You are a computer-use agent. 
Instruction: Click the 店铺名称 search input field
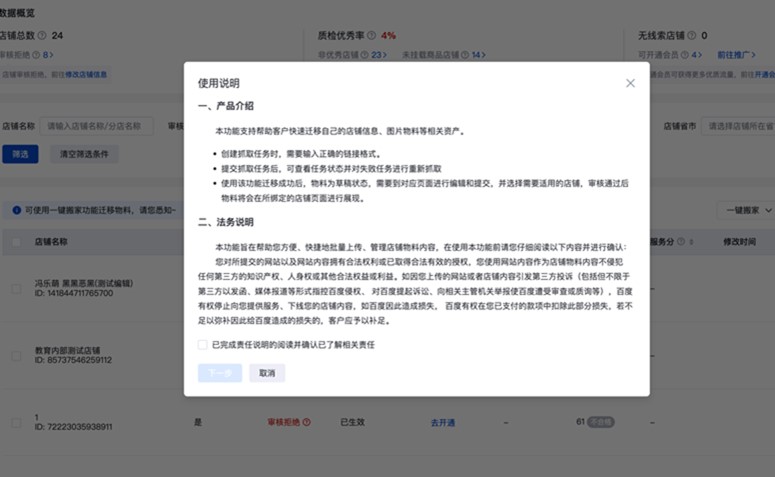(95, 126)
